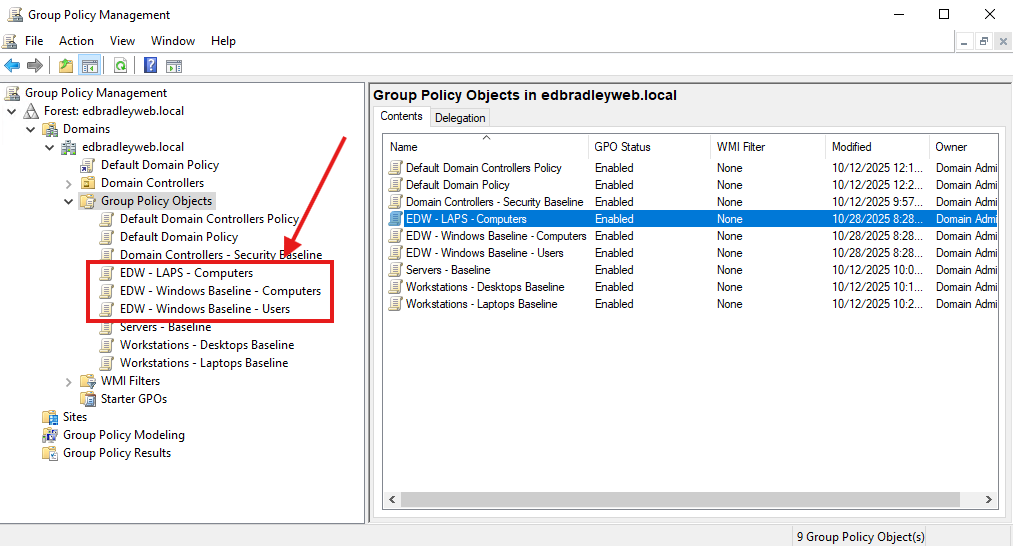Click the Starter GPOs folder icon
This screenshot has width=1013, height=546.
[x=88, y=399]
